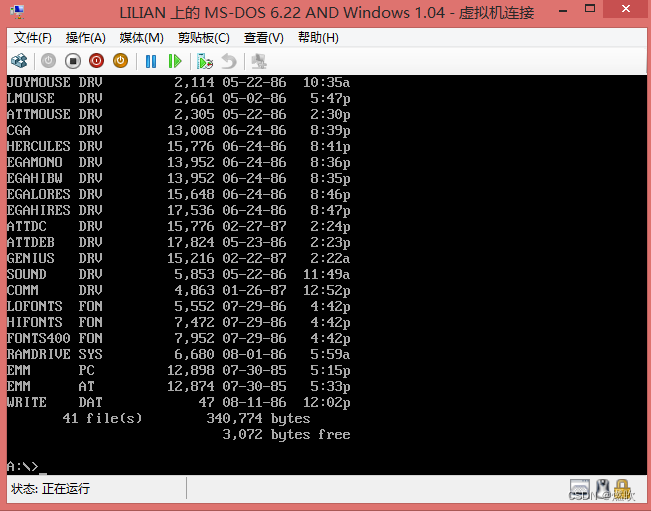Open the 操作(A) menu
This screenshot has width=651, height=511.
86,38
